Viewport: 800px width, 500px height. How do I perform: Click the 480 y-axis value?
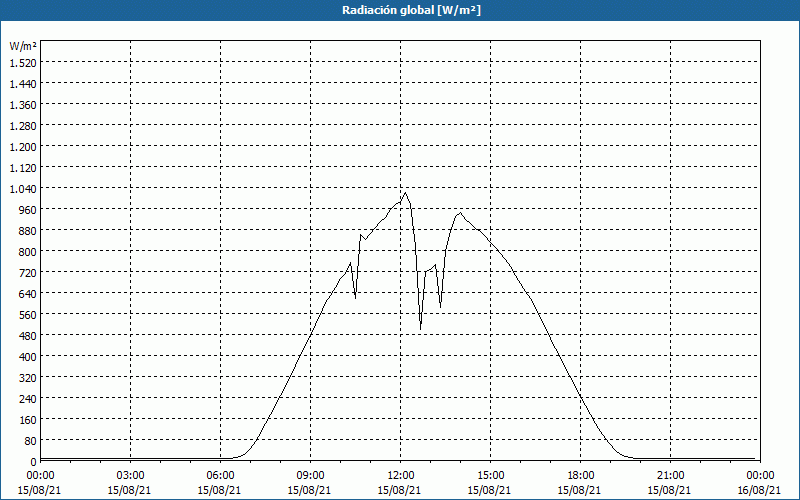(29, 336)
